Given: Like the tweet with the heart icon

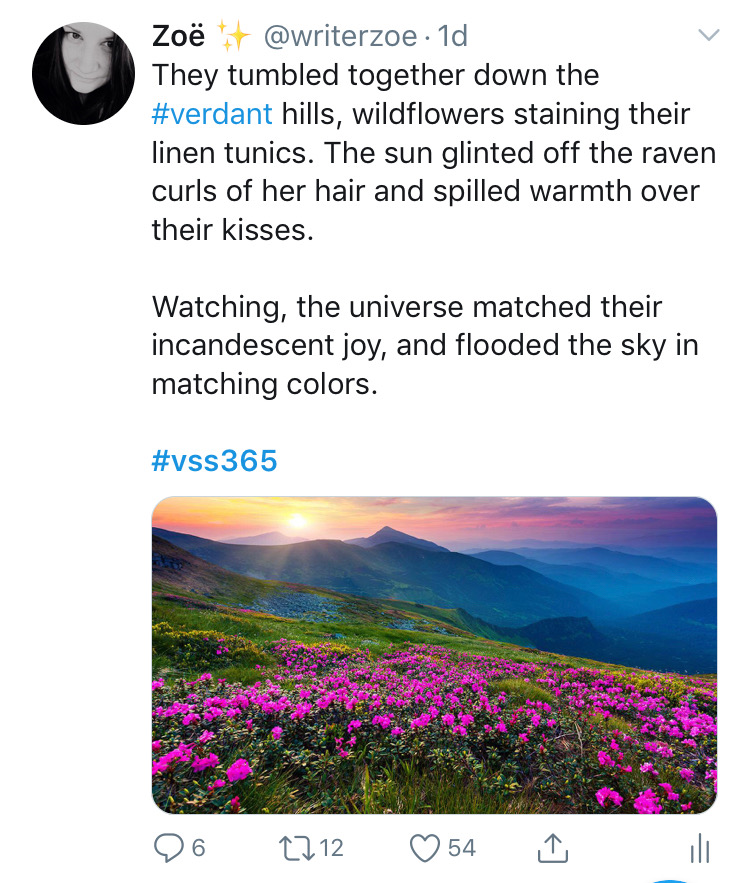Looking at the screenshot, I should click(425, 848).
